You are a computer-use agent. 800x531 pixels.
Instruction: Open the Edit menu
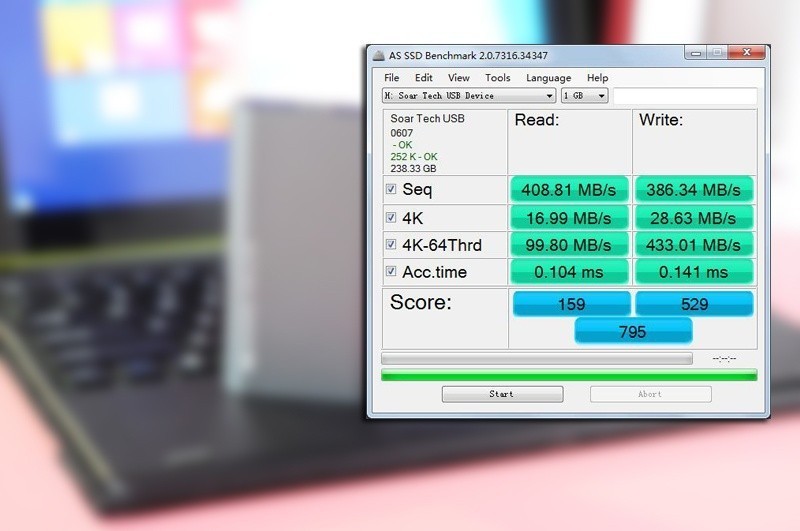[x=423, y=78]
